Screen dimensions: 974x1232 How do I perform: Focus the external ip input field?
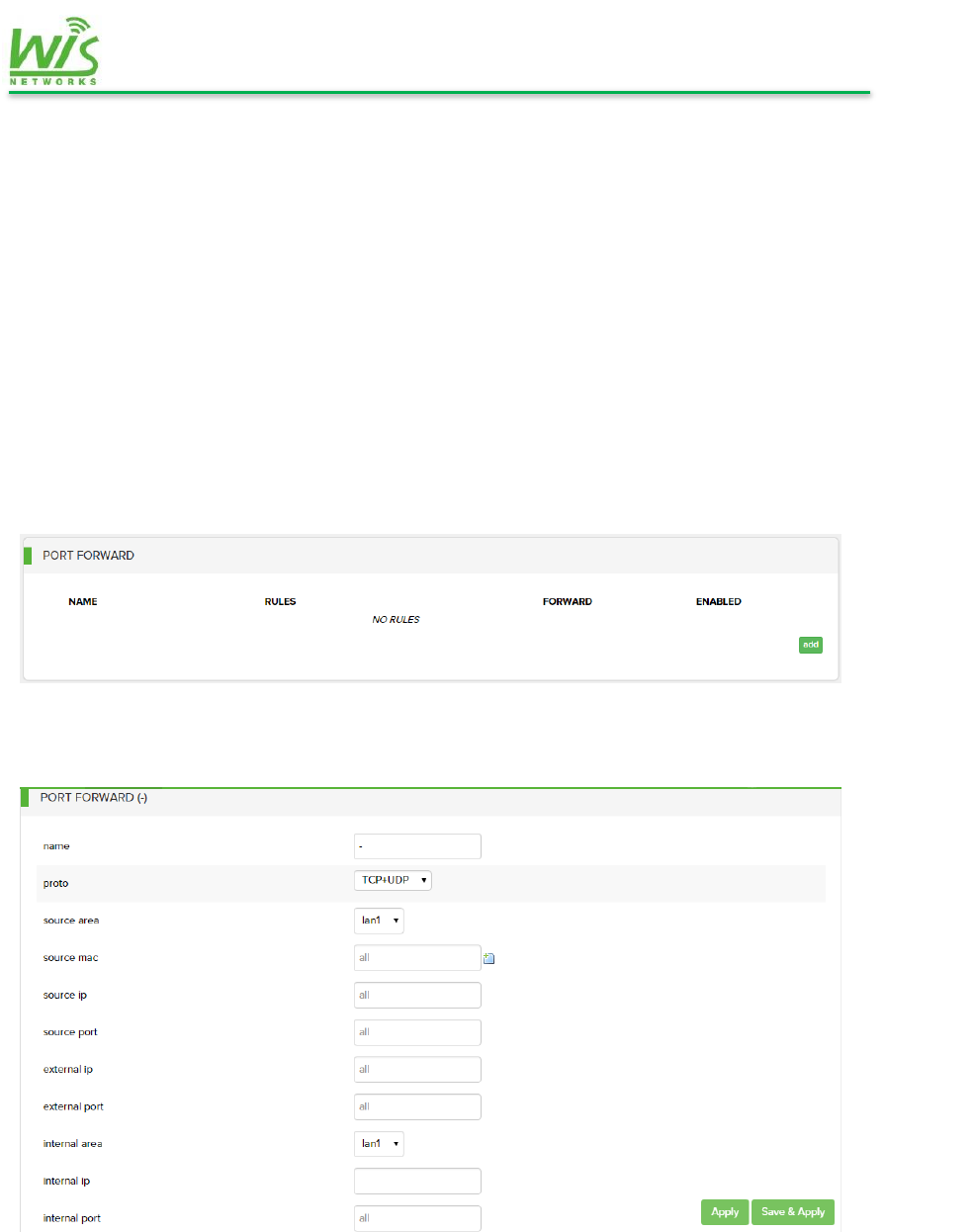[417, 1070]
